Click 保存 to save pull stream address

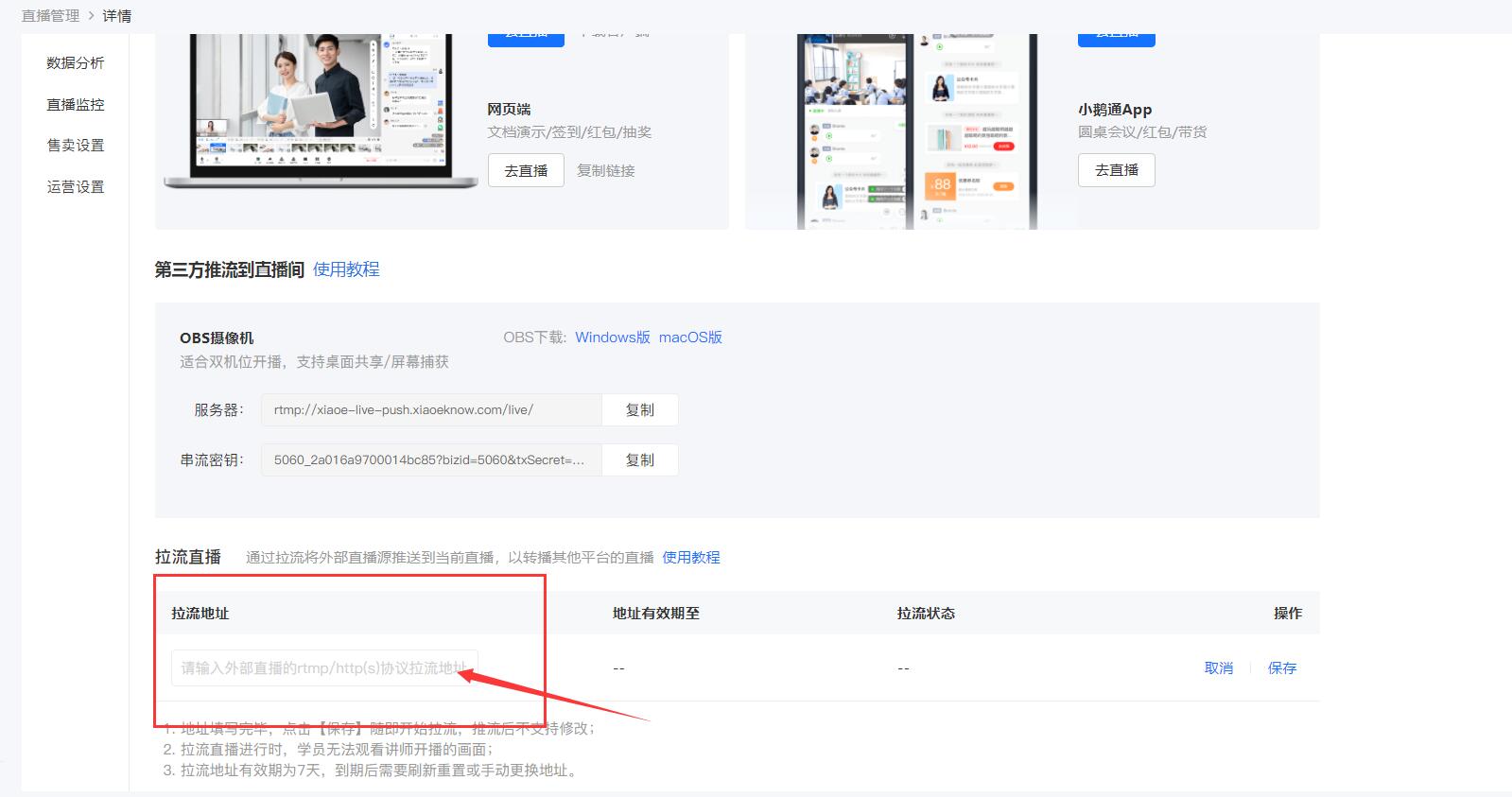click(1282, 668)
